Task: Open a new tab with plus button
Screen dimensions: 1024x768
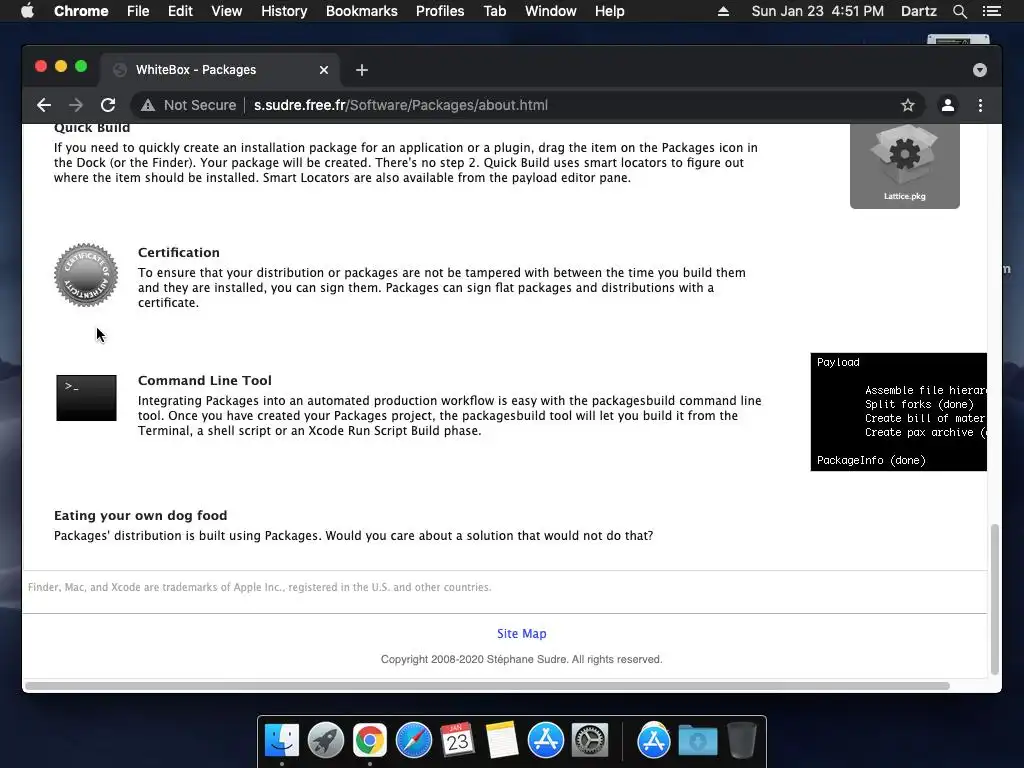Action: [x=362, y=70]
